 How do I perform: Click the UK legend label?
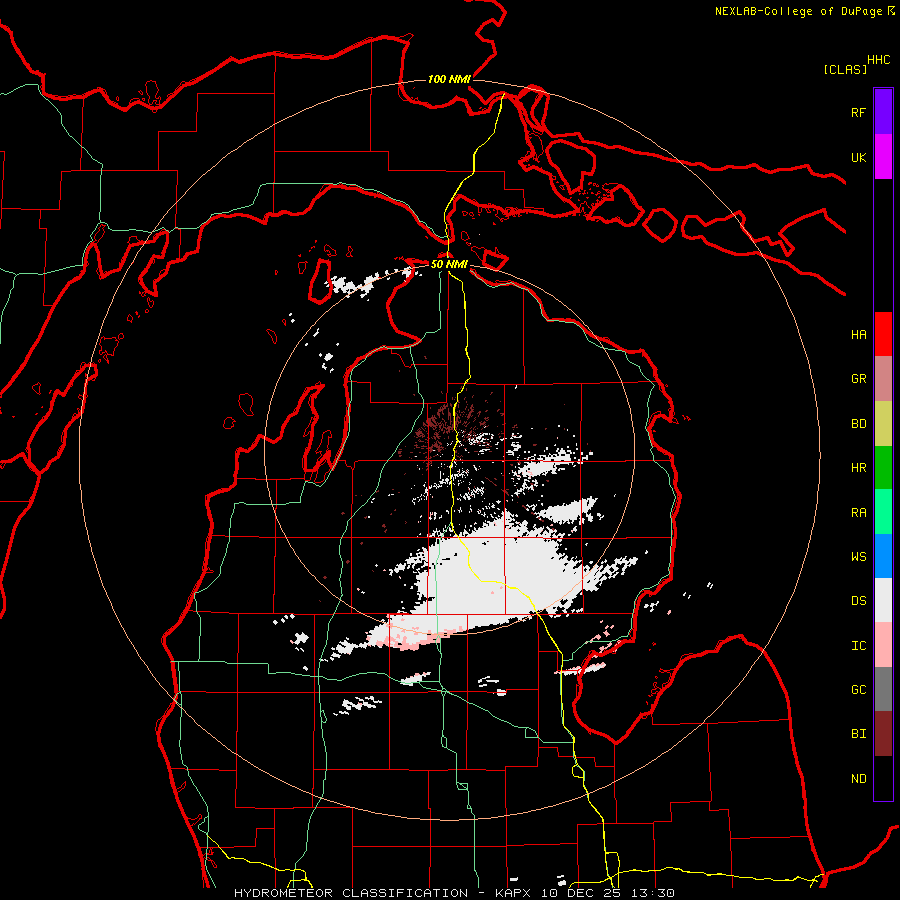[x=858, y=157]
